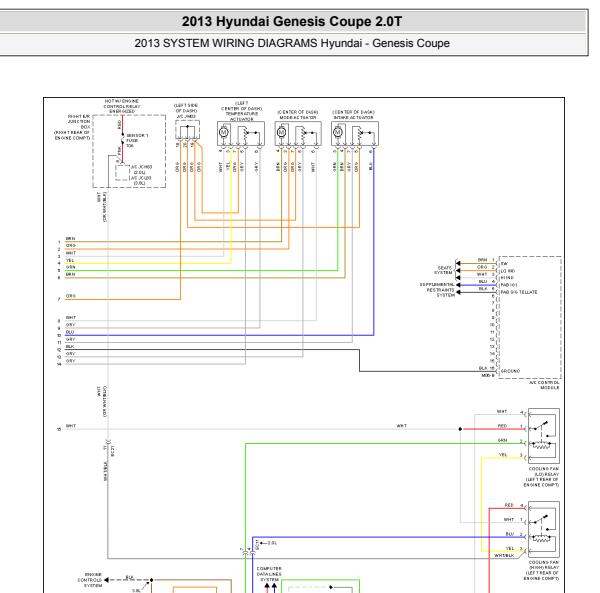Click the "2013 SYSTEM WIRING DIAGRAMS" subtitle

click(225, 43)
